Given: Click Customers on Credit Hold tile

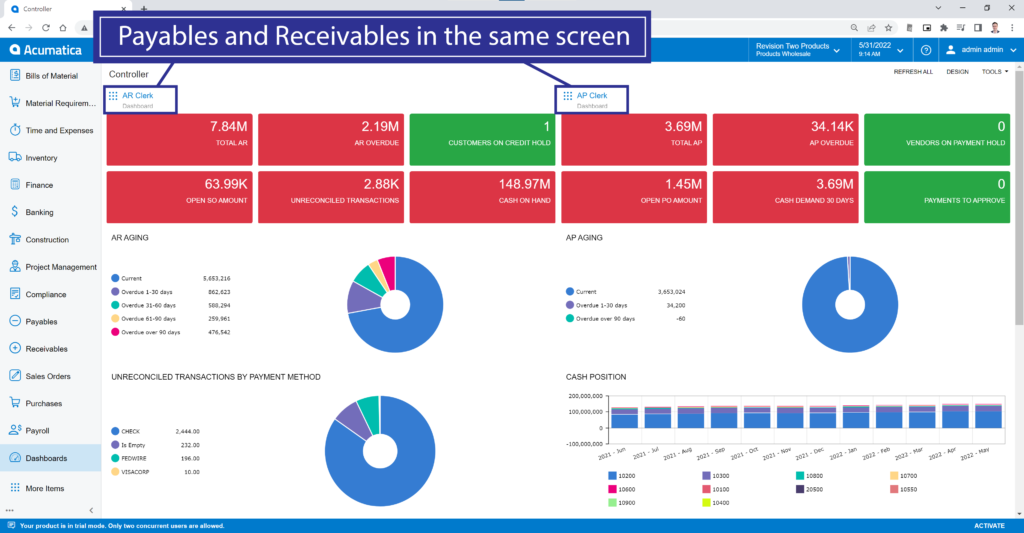Looking at the screenshot, I should 483,140.
